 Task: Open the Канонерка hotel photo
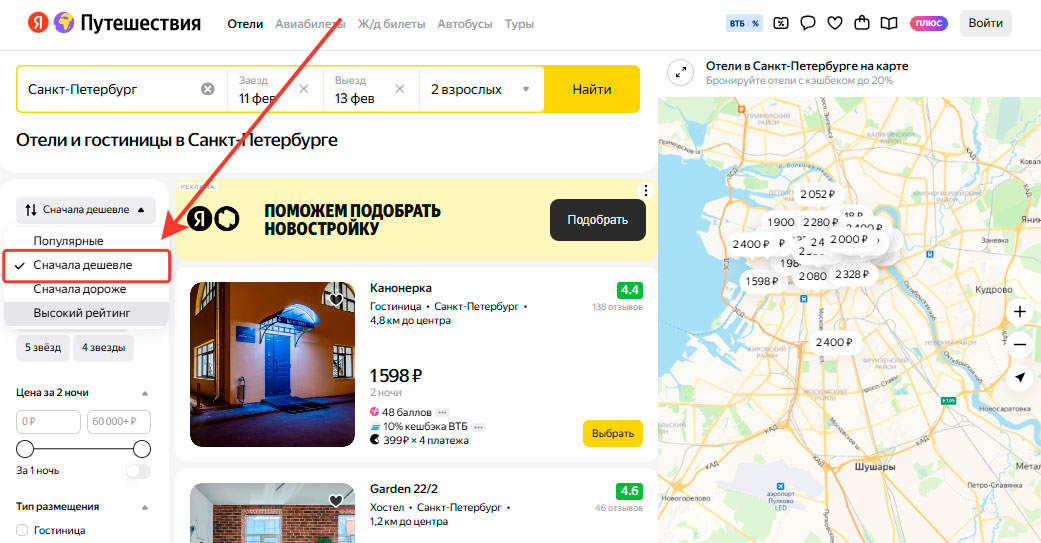272,364
